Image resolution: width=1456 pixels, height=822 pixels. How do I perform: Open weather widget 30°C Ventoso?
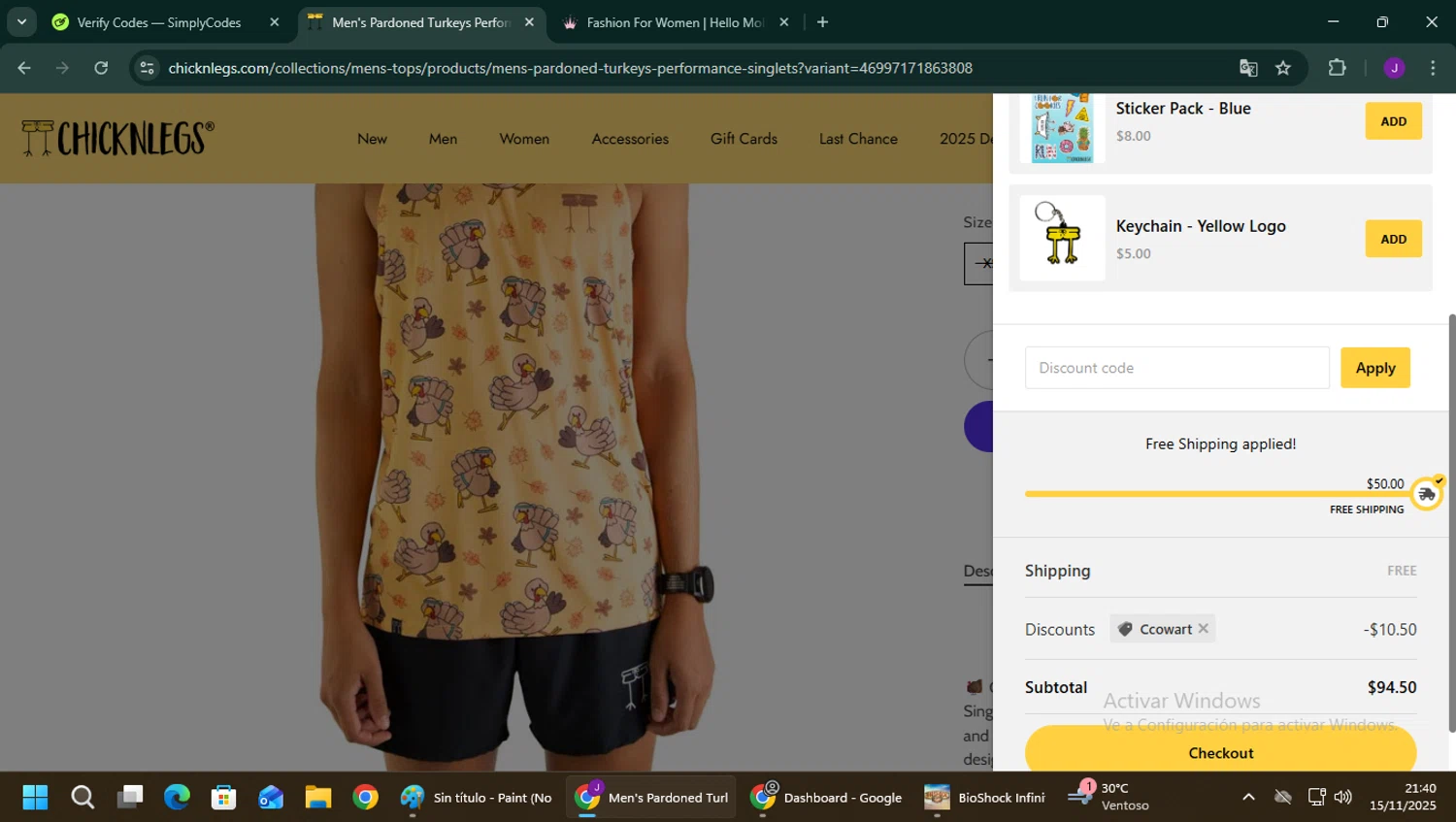[1109, 798]
